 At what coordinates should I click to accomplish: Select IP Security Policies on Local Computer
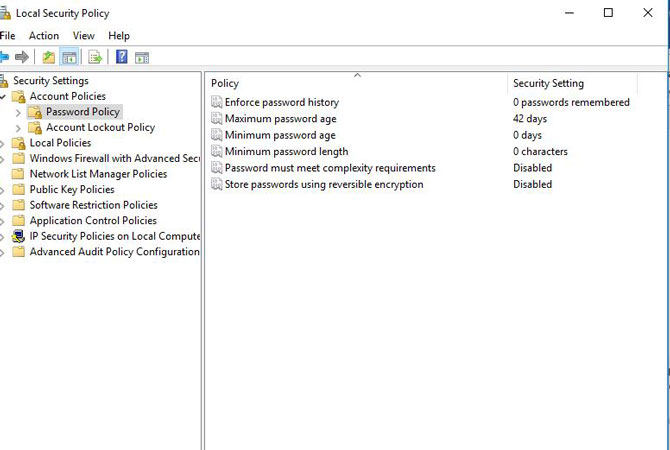(115, 236)
